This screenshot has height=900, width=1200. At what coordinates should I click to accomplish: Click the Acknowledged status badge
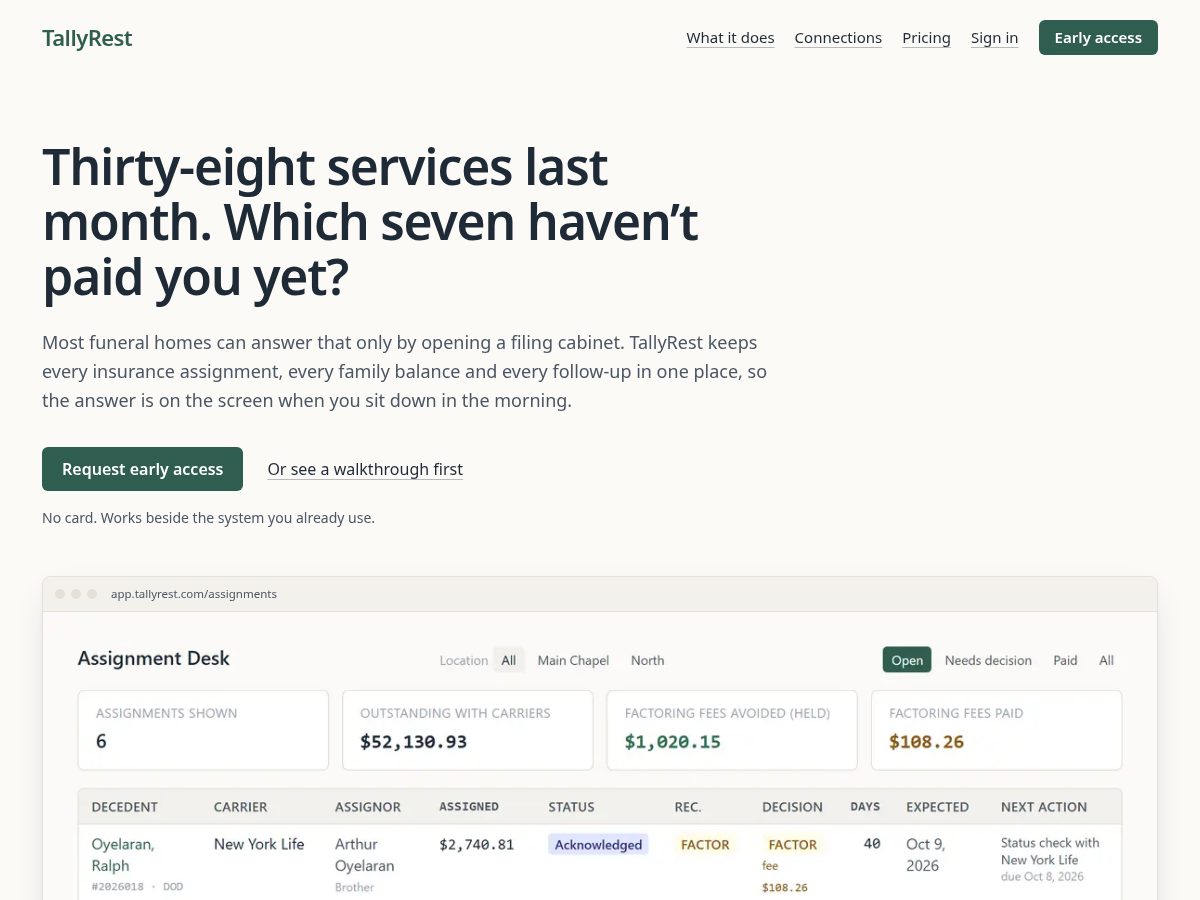pos(598,845)
